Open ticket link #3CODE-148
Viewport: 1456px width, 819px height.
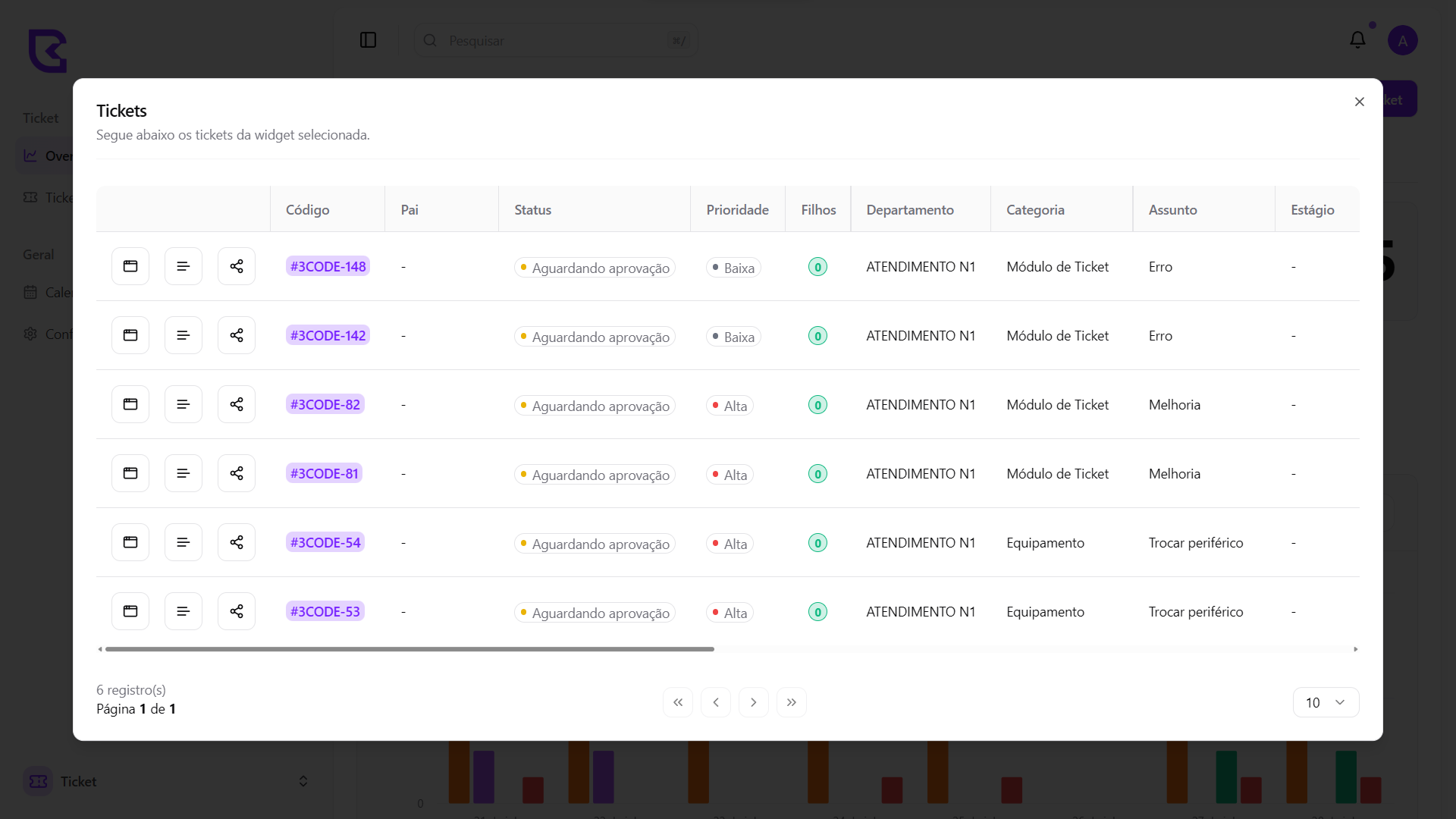328,266
